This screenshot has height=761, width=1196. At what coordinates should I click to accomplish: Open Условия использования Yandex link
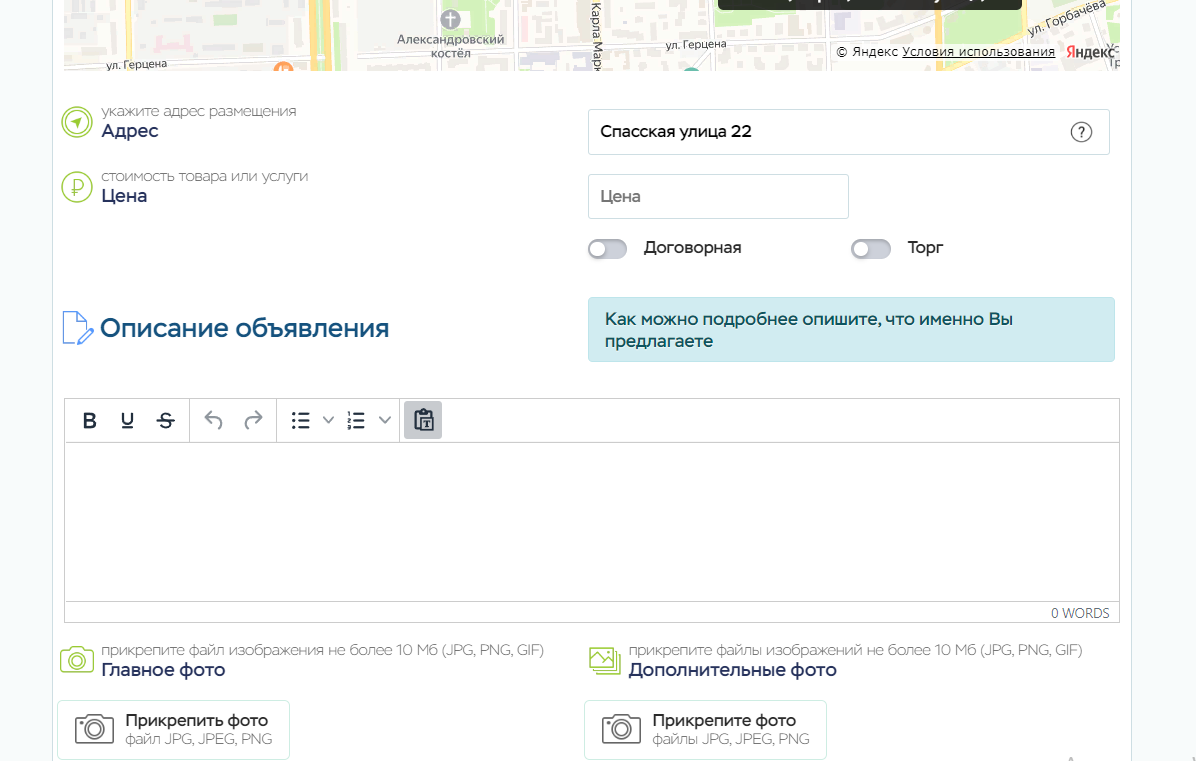pos(978,52)
